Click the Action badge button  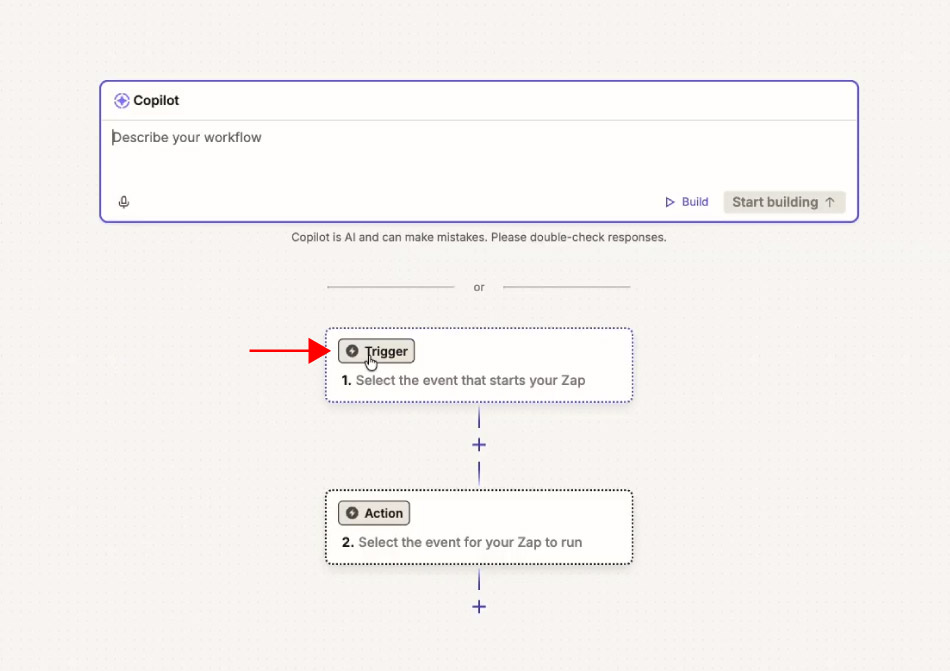point(374,513)
